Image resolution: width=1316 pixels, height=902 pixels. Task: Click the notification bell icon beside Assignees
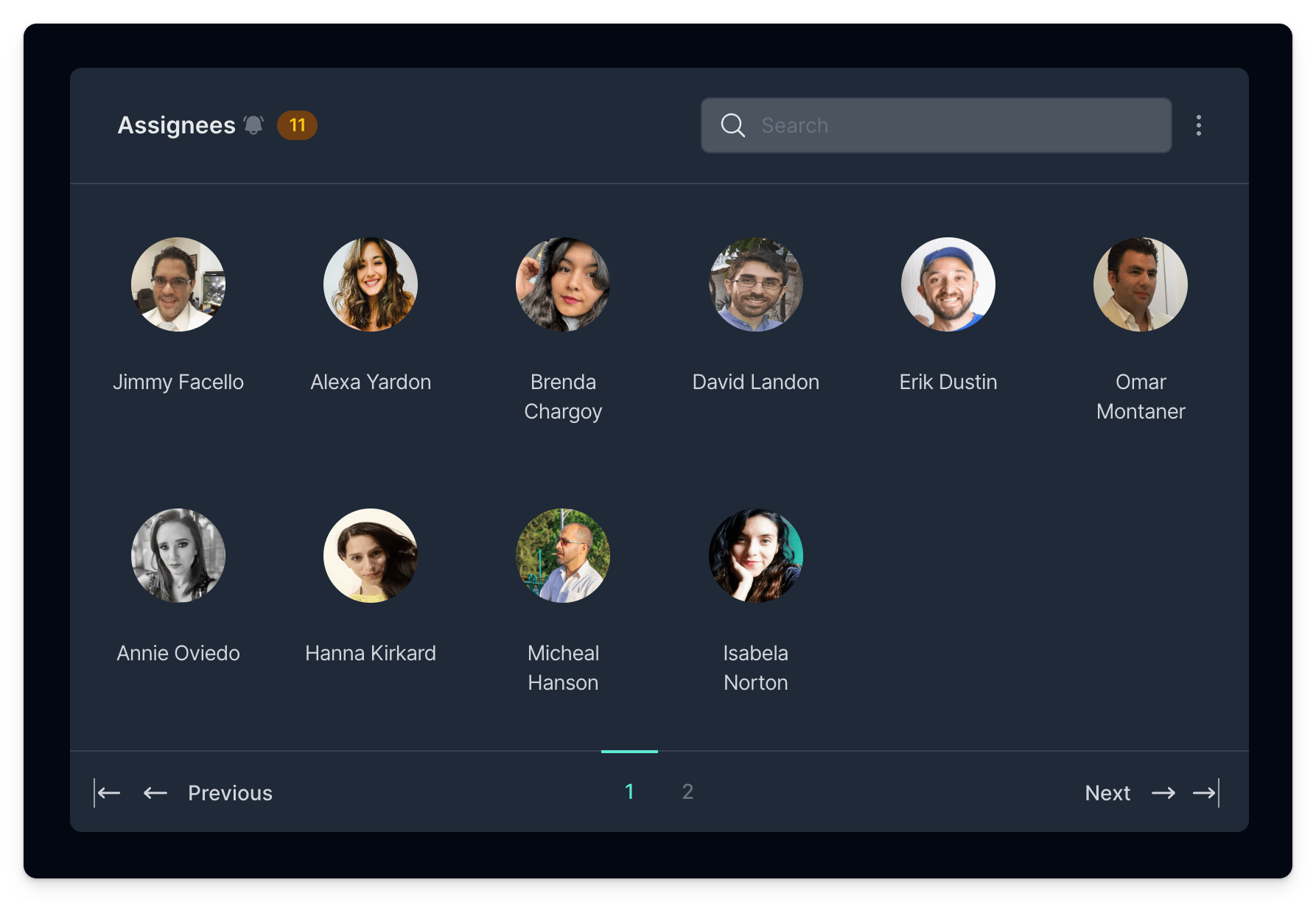pyautogui.click(x=253, y=125)
